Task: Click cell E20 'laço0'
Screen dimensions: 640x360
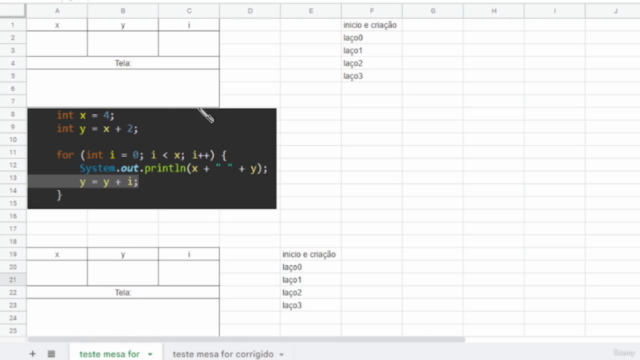Action: click(x=311, y=267)
